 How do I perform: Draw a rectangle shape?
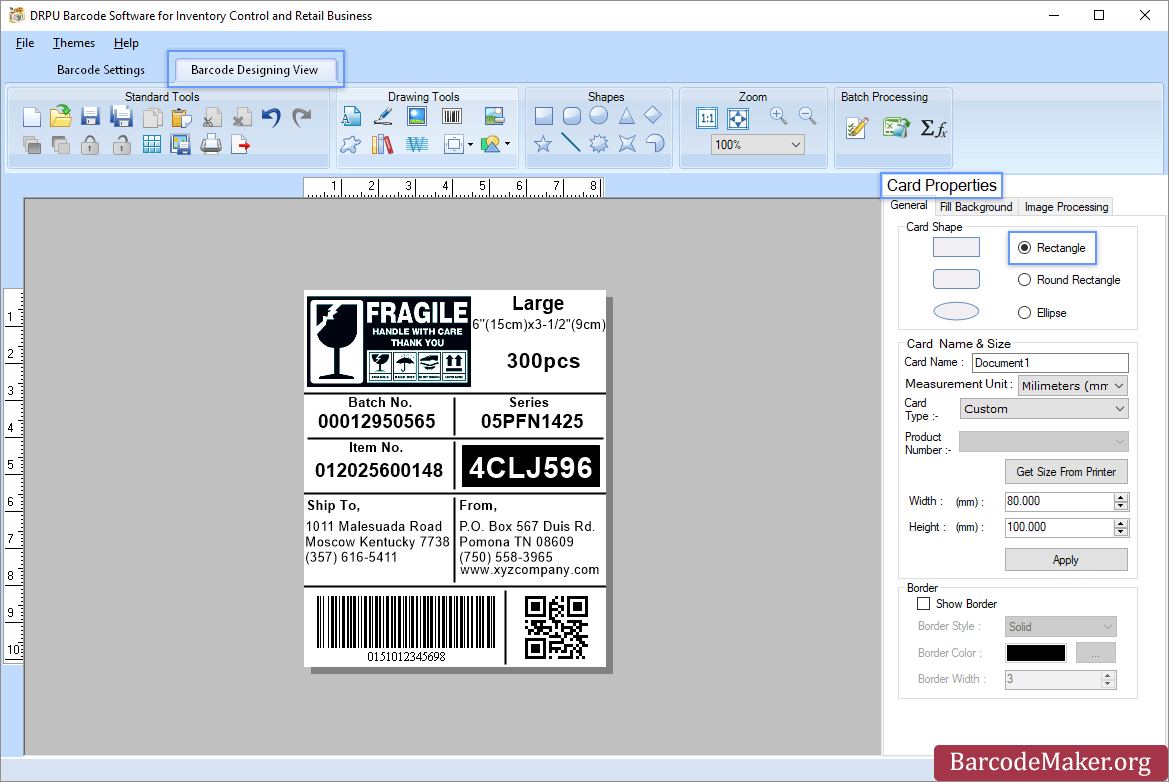tap(543, 116)
